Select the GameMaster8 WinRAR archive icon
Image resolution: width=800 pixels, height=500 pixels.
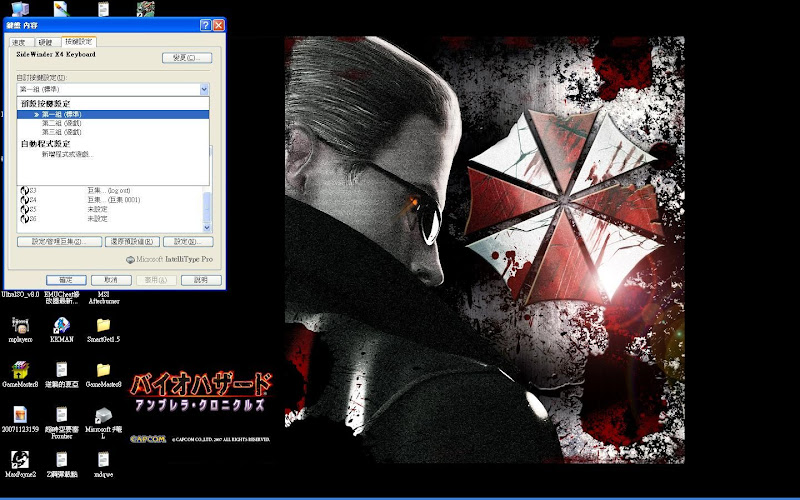tap(20, 370)
